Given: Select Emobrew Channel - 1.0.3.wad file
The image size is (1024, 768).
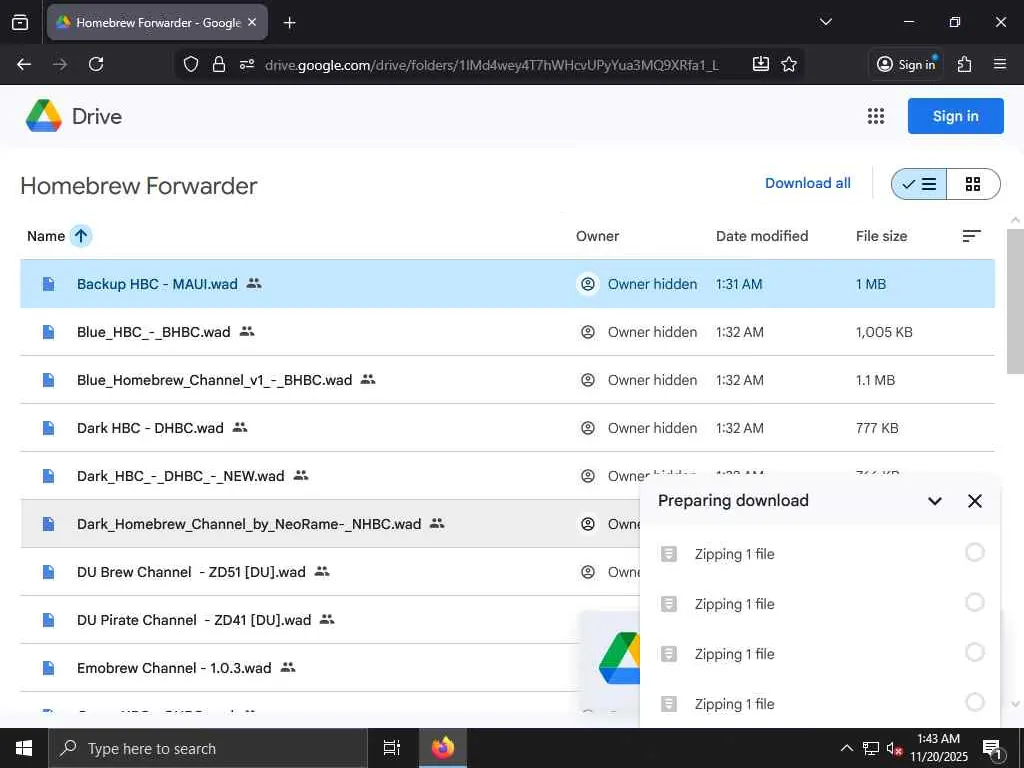Looking at the screenshot, I should (x=299, y=668).
